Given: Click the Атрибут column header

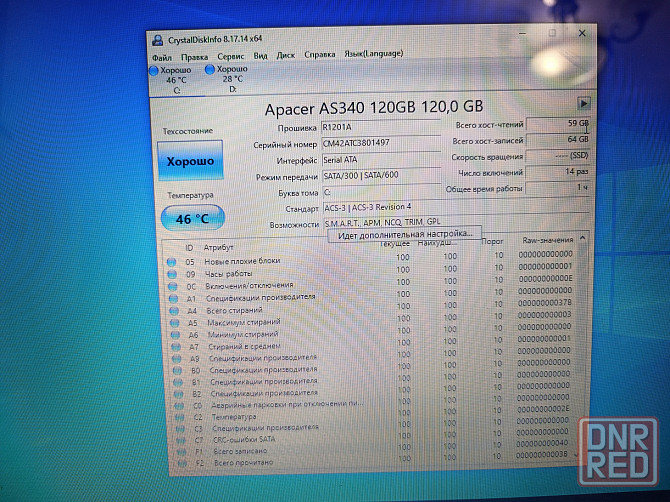Looking at the screenshot, I should [218, 247].
